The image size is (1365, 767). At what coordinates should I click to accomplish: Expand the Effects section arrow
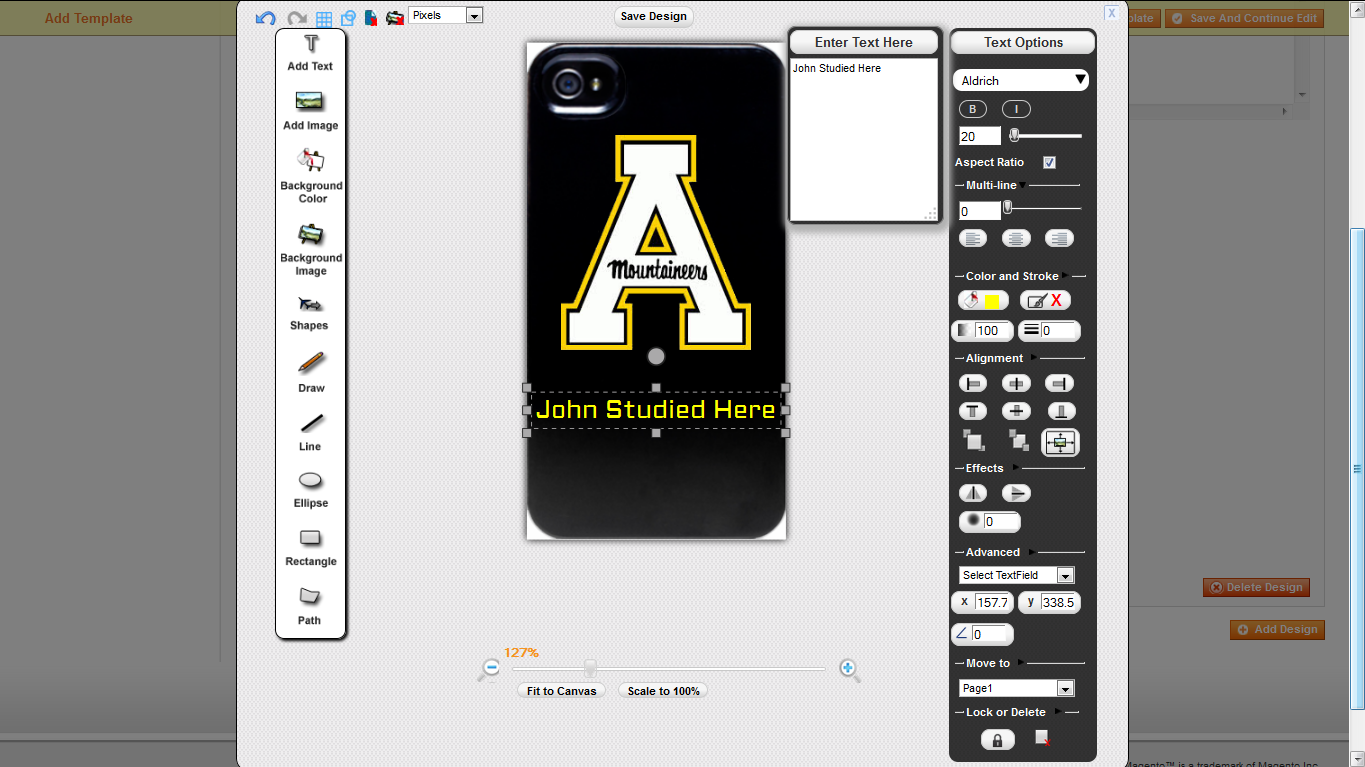(1016, 468)
